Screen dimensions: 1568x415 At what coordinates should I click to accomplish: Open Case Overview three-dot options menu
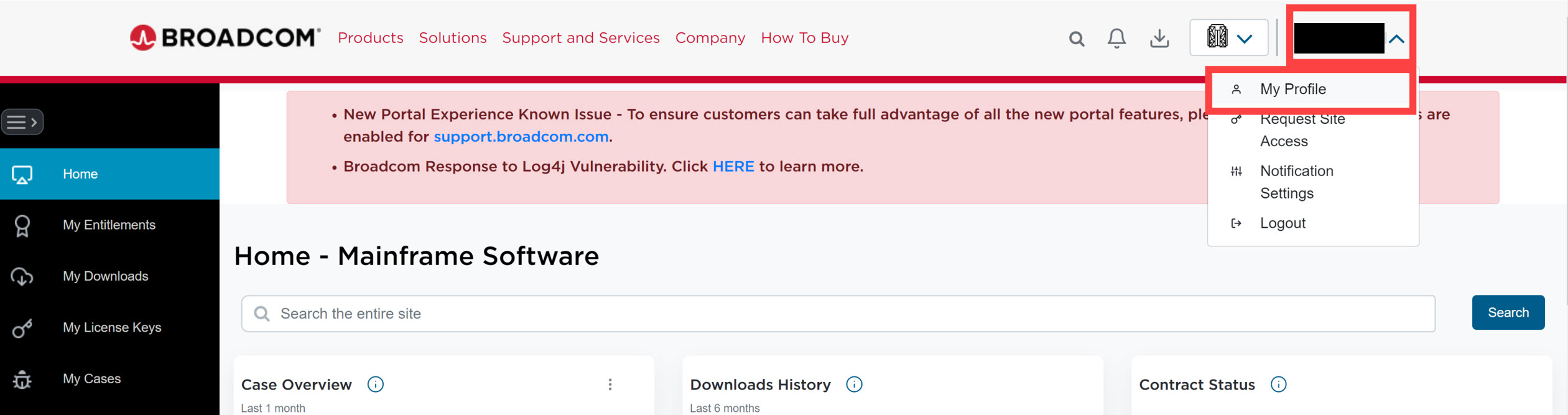click(610, 385)
